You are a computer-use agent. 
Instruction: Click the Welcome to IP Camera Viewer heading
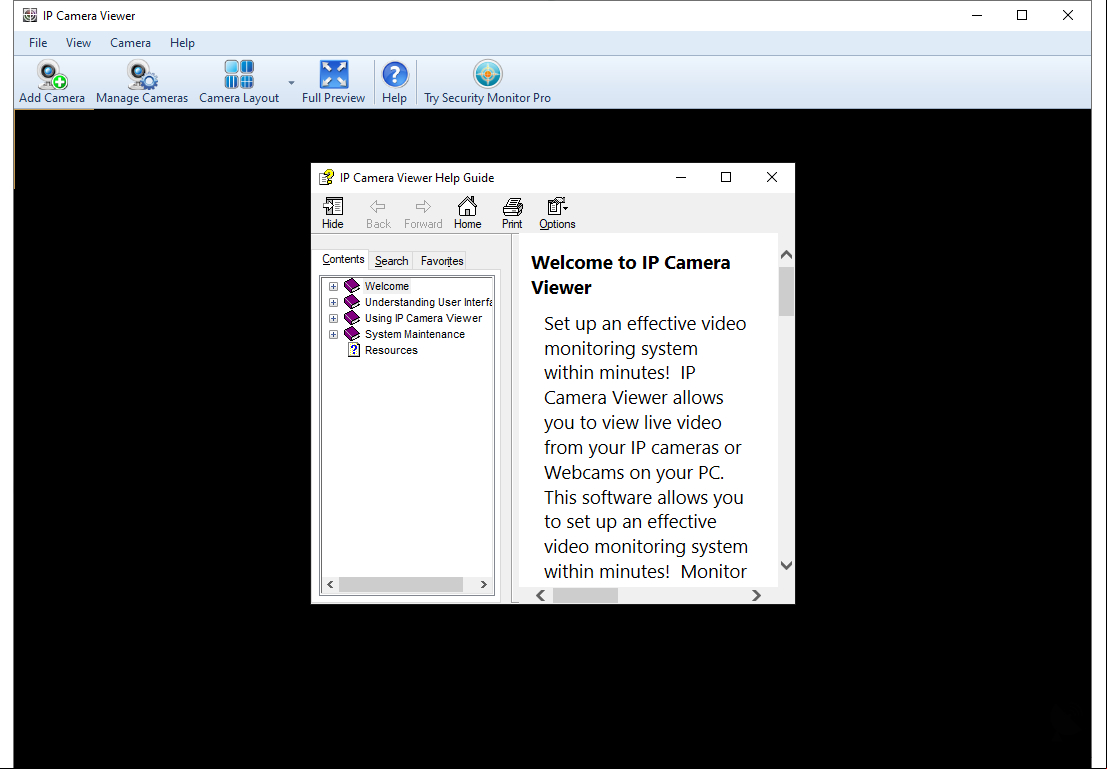pyautogui.click(x=630, y=275)
